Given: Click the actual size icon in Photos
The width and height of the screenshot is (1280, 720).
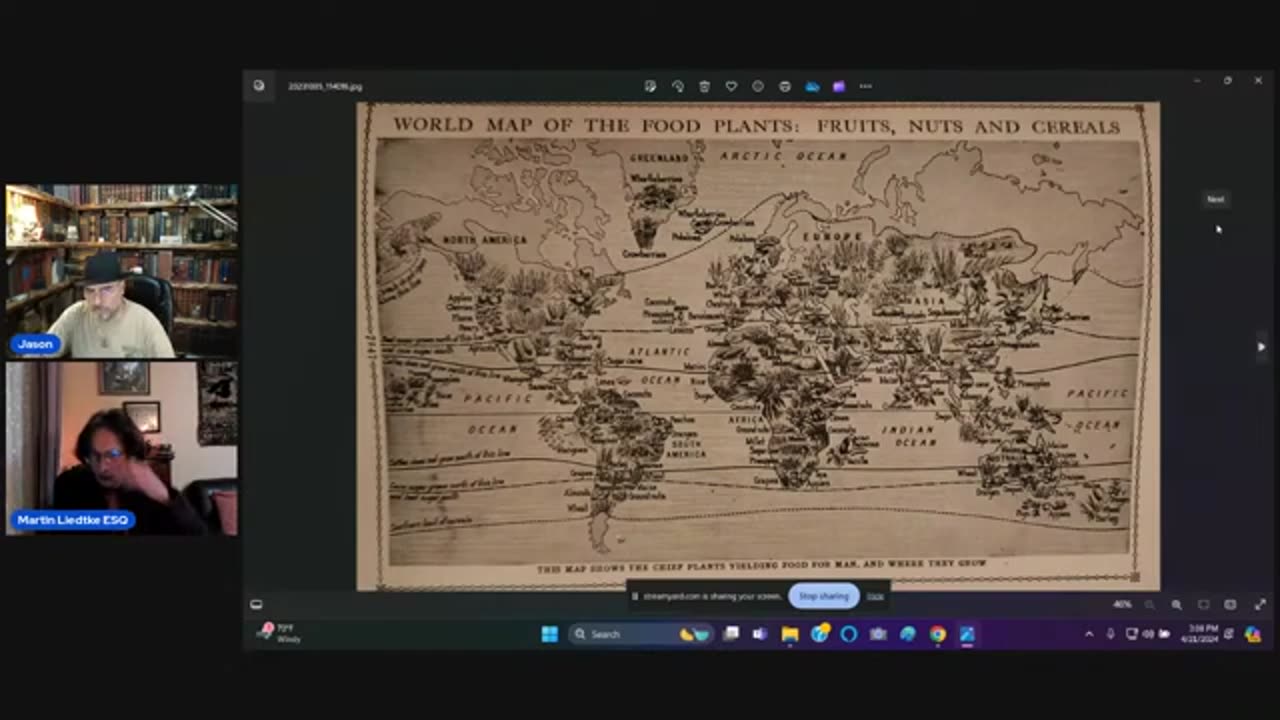Looking at the screenshot, I should click(1230, 604).
